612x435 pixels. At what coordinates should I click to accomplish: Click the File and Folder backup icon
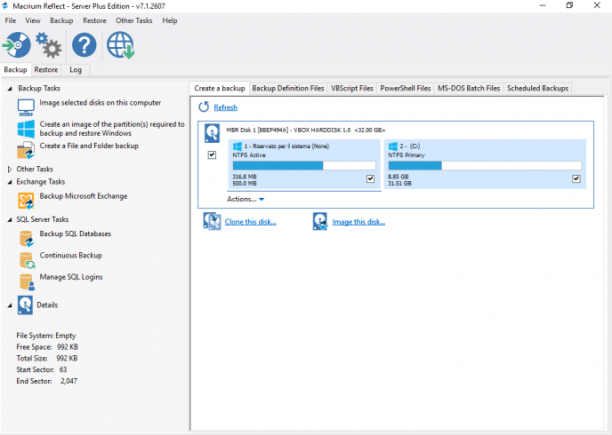pyautogui.click(x=26, y=150)
